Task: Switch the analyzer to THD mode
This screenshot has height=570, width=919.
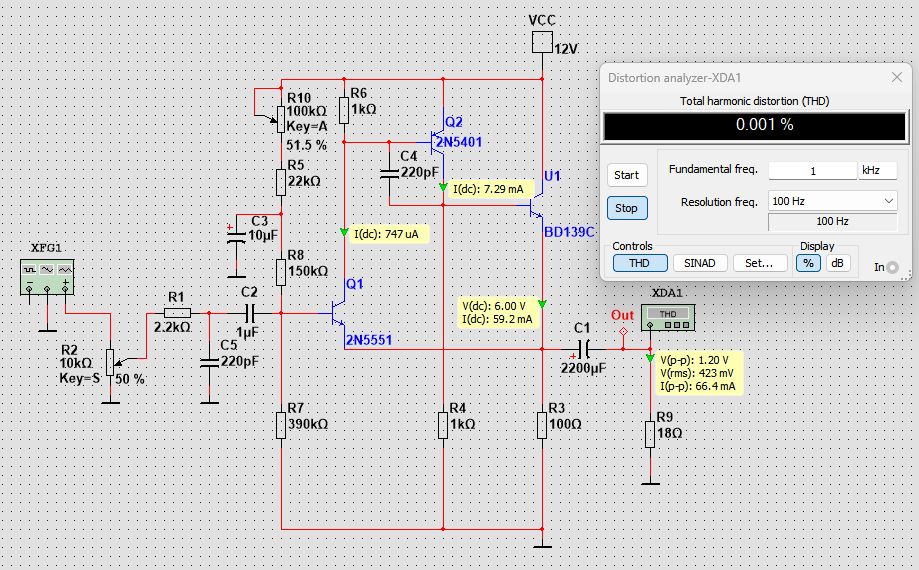Action: coord(640,263)
